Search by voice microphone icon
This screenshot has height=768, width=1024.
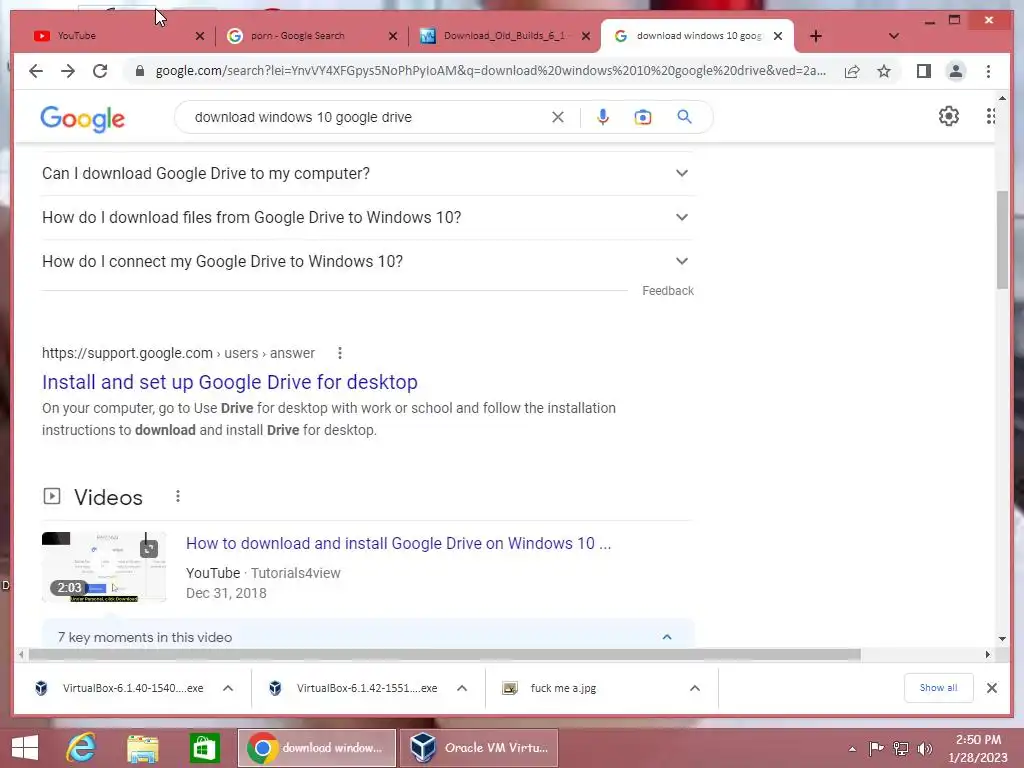tap(603, 118)
